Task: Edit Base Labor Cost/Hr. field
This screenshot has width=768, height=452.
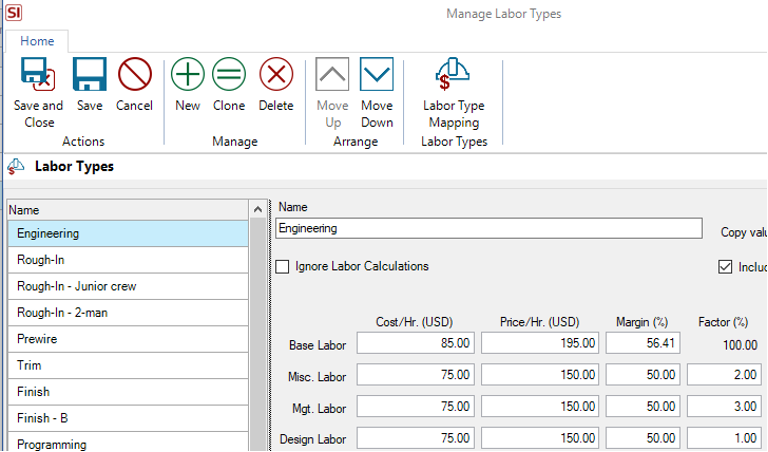Action: click(x=415, y=343)
